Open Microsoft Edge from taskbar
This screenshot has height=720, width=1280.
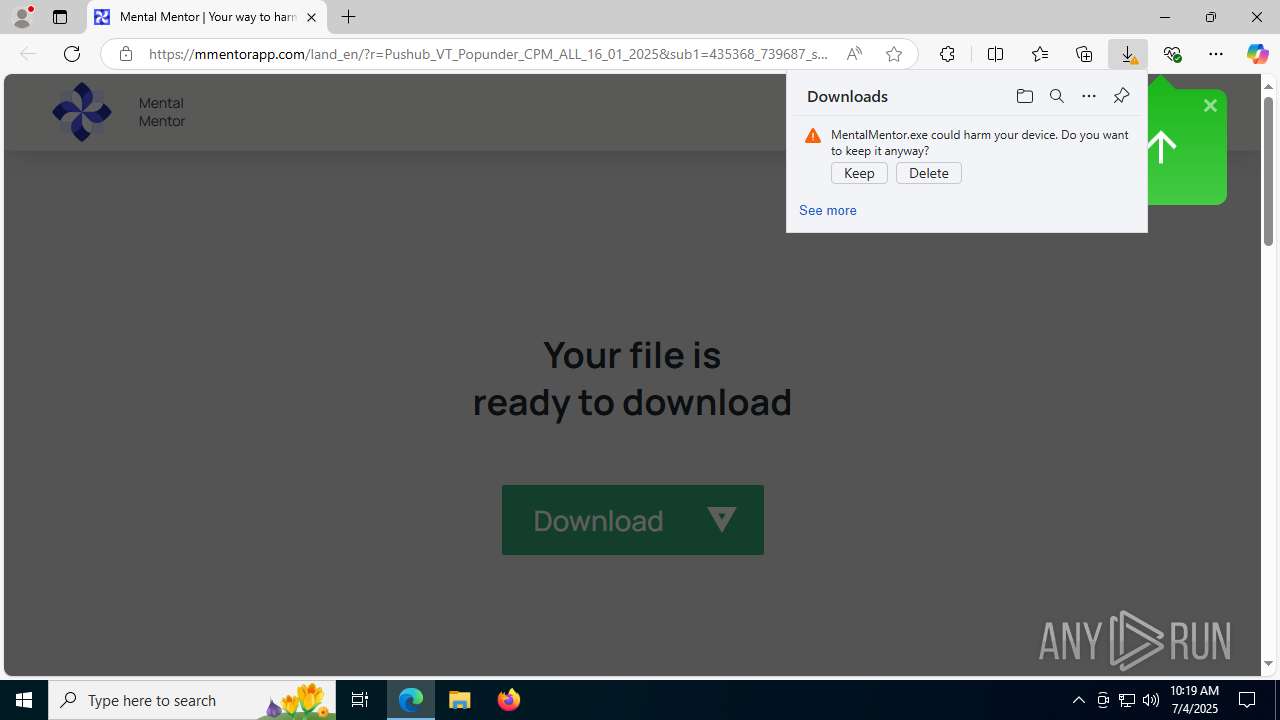tap(411, 700)
